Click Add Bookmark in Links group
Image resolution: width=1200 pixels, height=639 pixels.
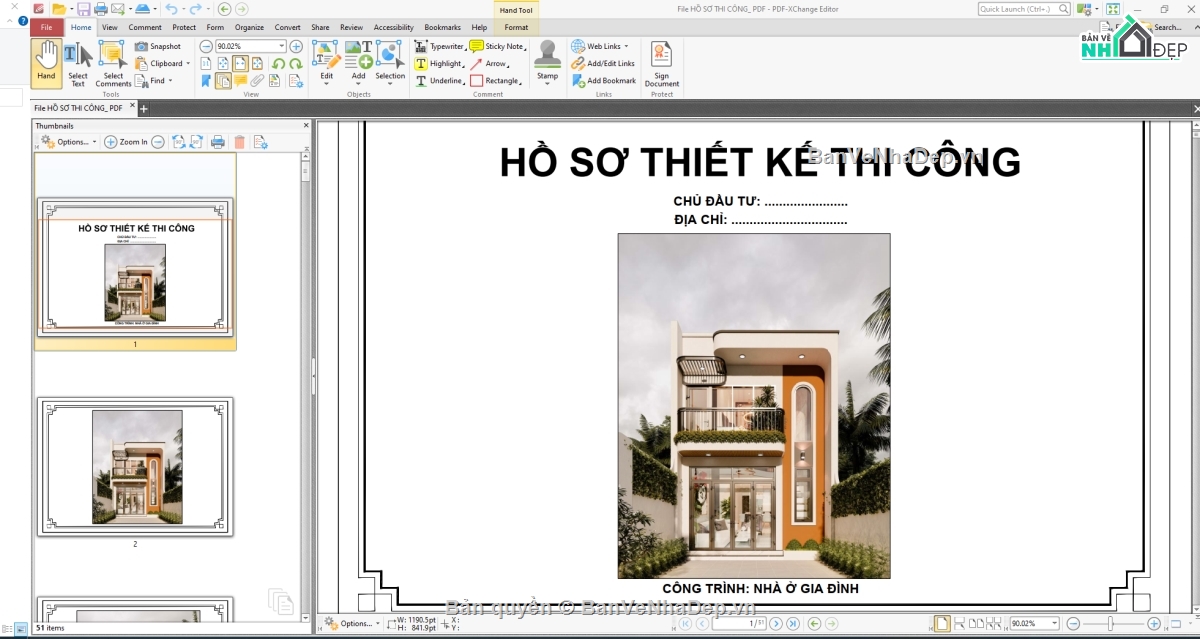tap(604, 80)
